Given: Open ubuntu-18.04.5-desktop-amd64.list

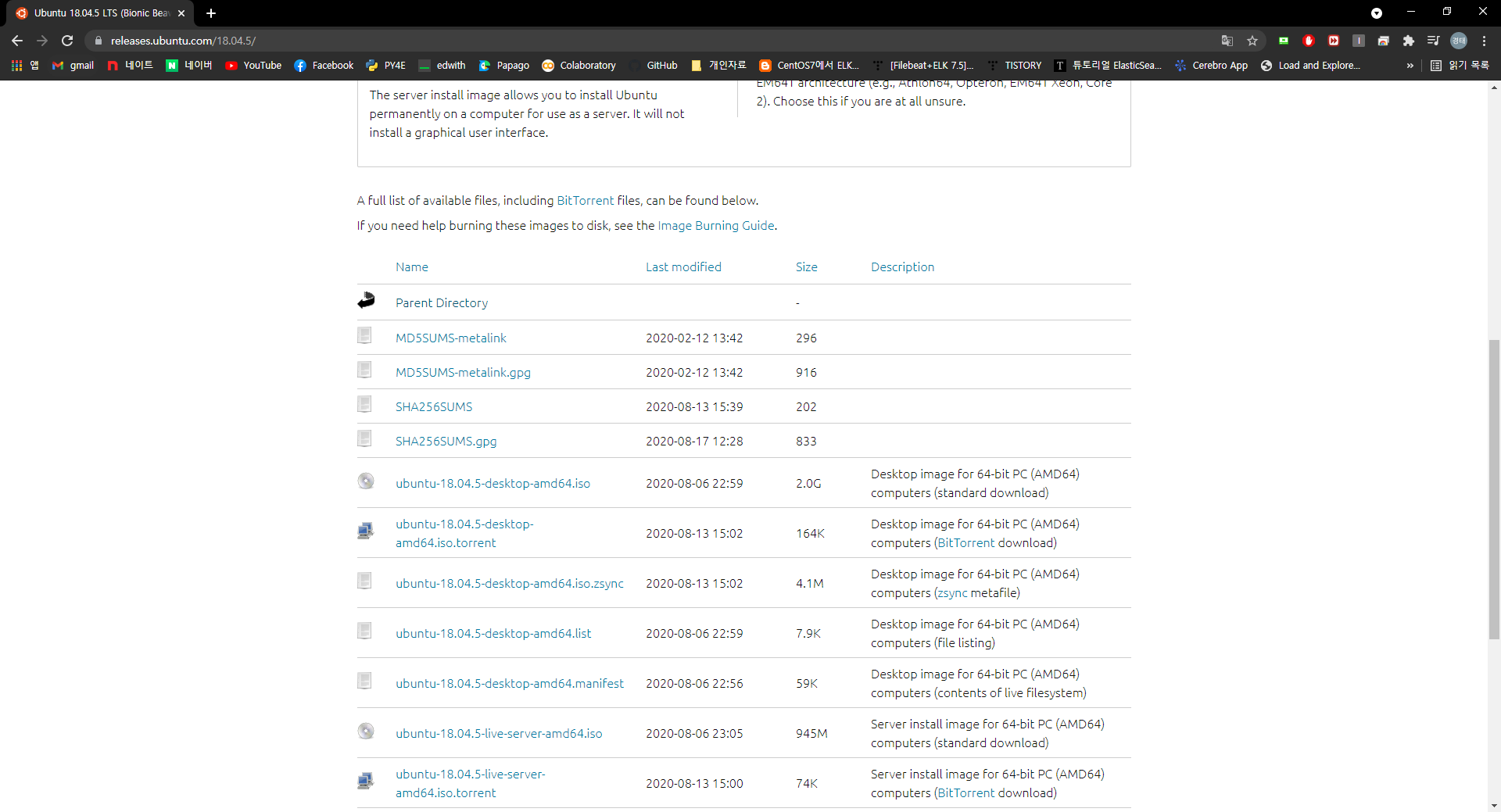Looking at the screenshot, I should (x=493, y=634).
